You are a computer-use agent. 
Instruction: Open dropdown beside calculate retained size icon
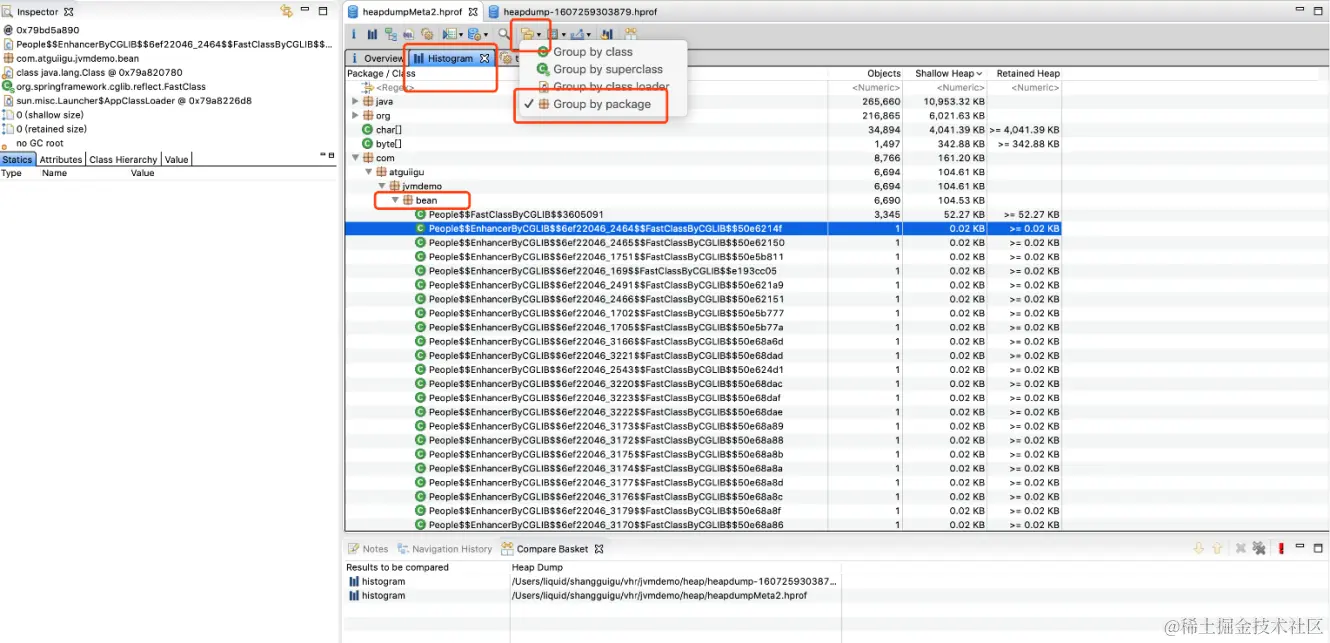coord(564,35)
